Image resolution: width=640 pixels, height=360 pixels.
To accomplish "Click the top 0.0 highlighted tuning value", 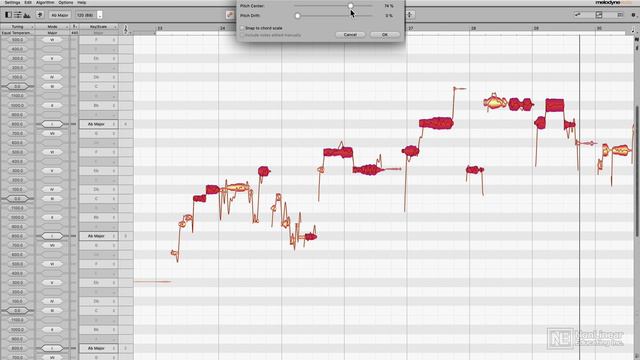I will [x=17, y=87].
